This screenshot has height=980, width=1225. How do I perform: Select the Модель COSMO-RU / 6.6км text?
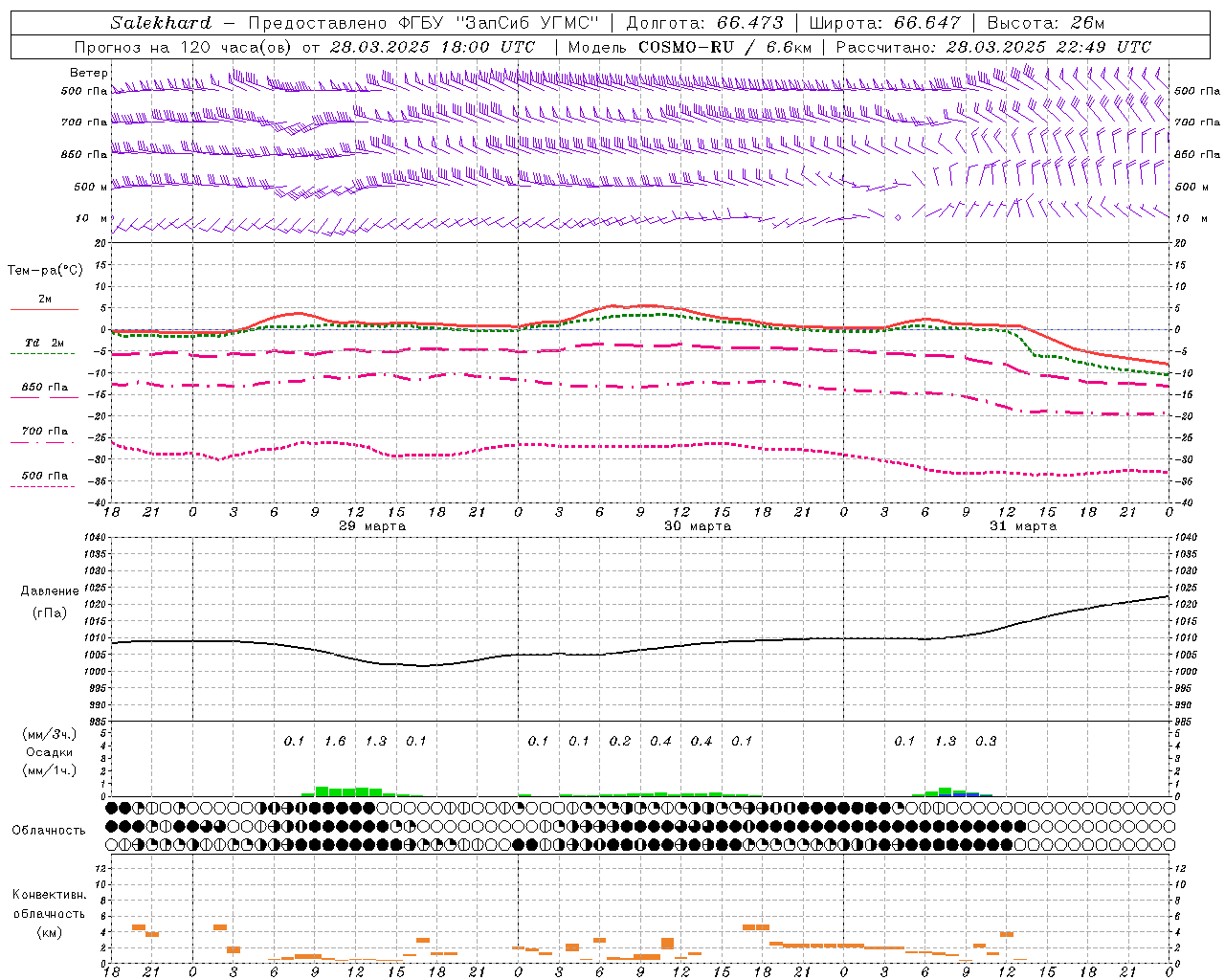coord(690,47)
